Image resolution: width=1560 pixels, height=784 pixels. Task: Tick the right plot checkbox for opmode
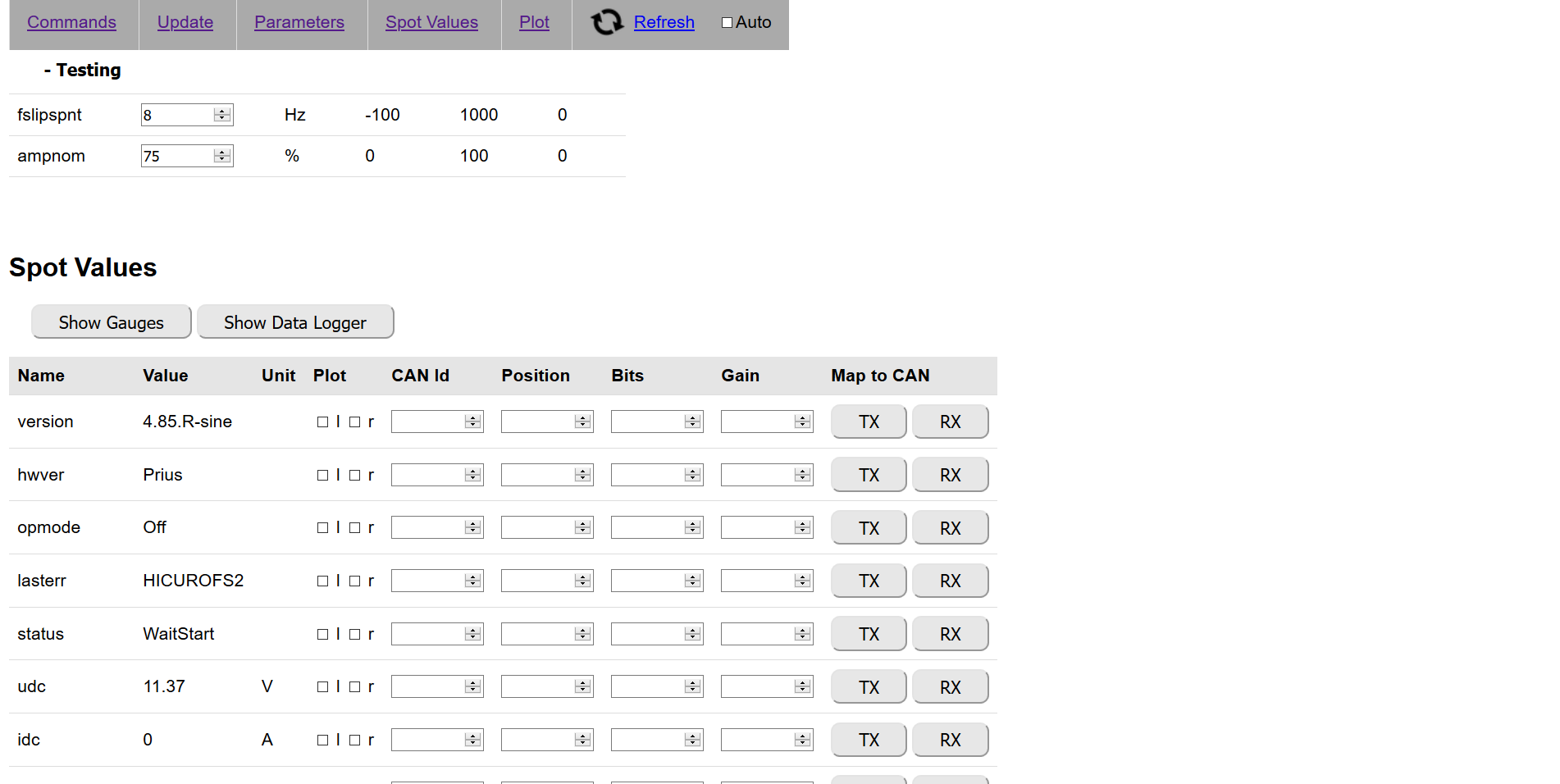[354, 528]
